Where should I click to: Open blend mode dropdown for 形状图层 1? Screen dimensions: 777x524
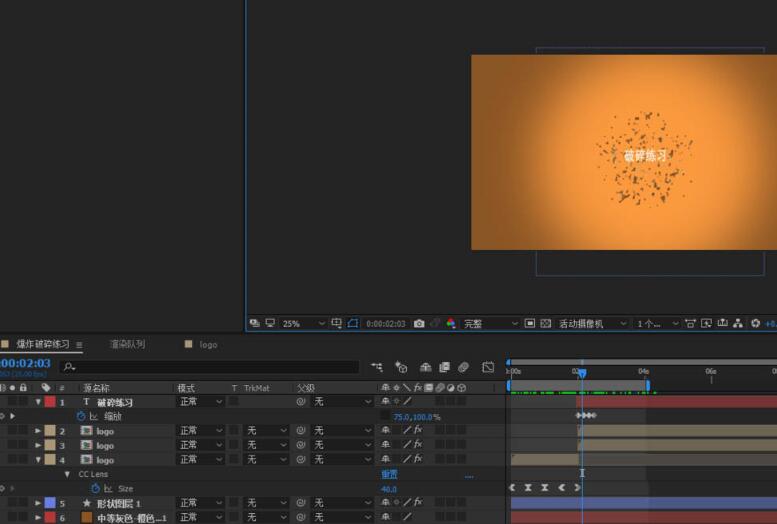click(x=200, y=503)
